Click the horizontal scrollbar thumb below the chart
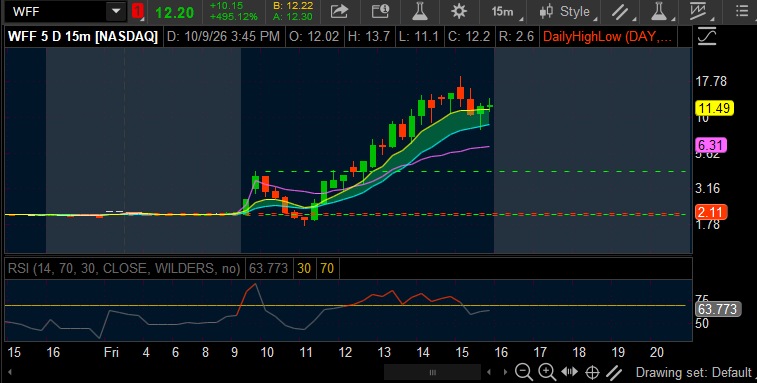757x383 pixels. [432, 372]
